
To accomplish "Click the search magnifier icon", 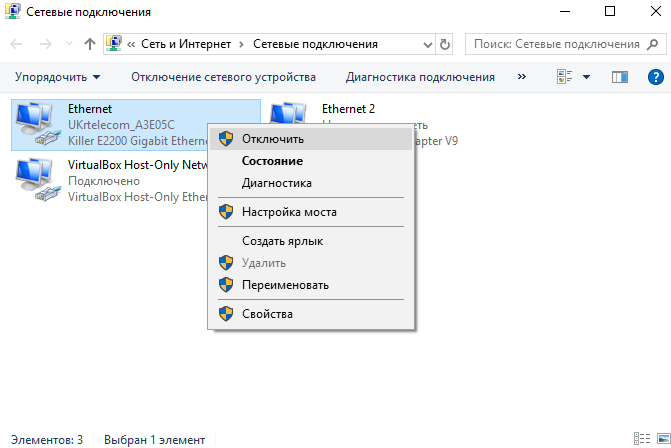I will (653, 44).
